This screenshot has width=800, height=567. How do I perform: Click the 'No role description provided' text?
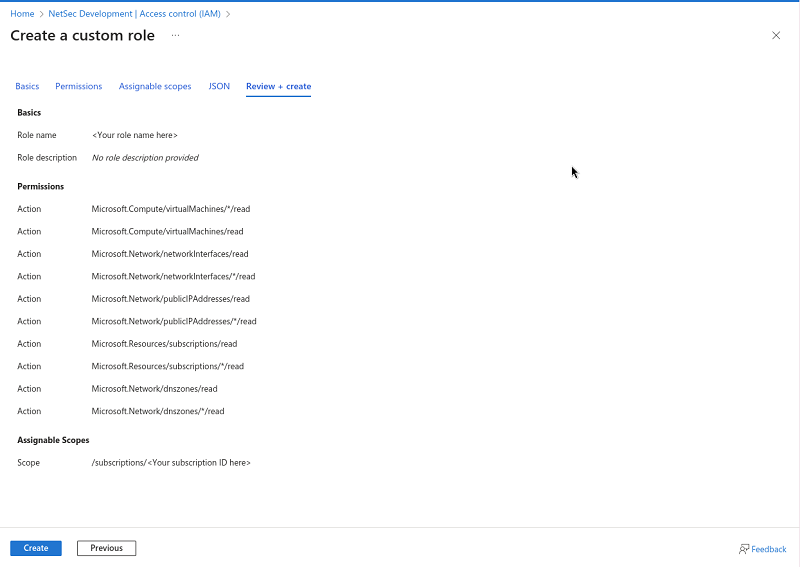(145, 158)
